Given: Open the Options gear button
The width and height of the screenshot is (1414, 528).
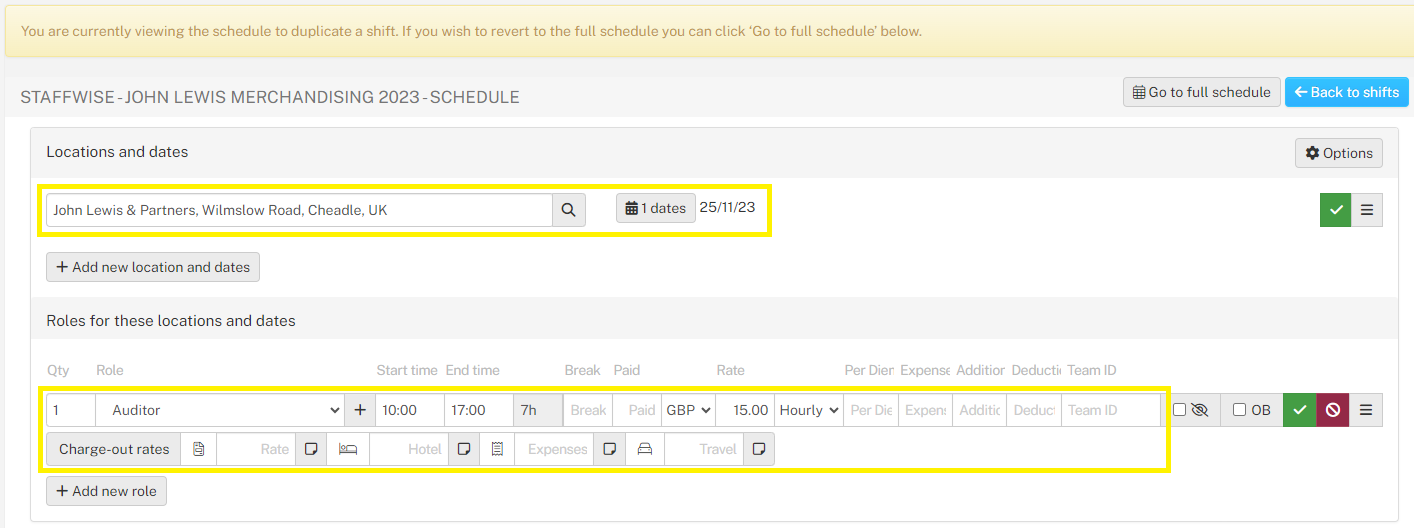Looking at the screenshot, I should [1339, 153].
